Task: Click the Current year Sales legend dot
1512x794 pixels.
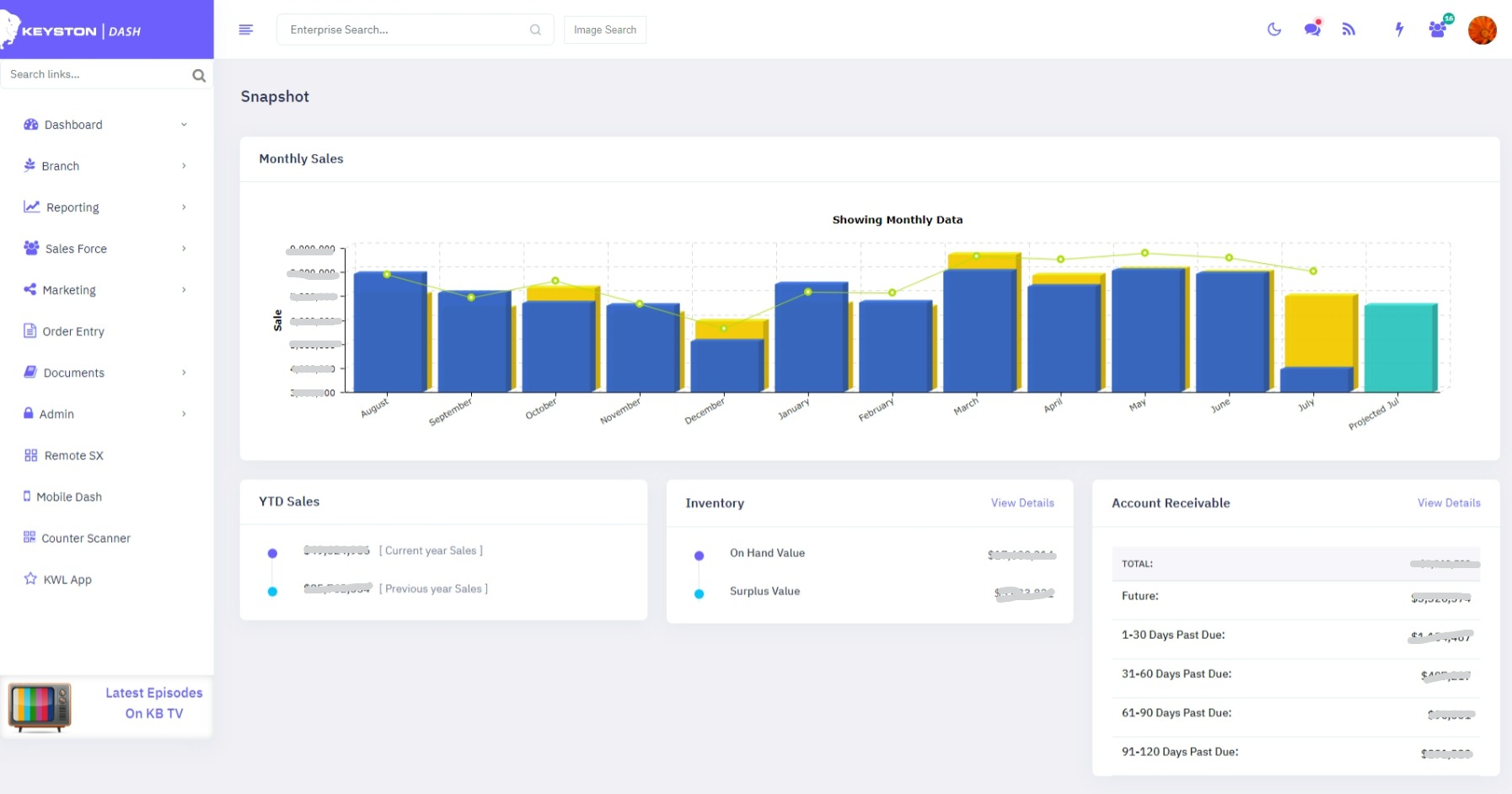Action: pyautogui.click(x=272, y=554)
